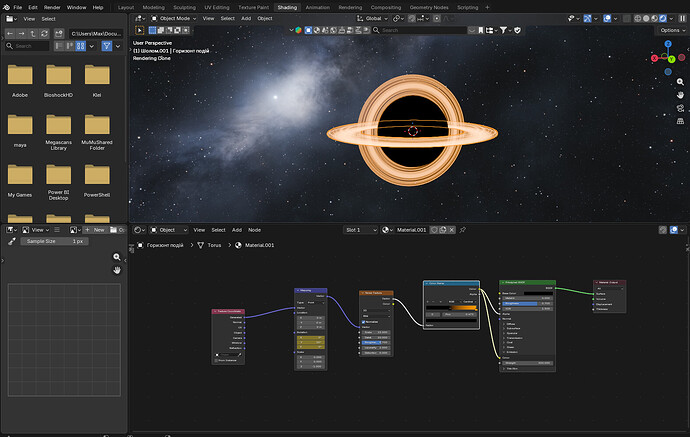Image resolution: width=690 pixels, height=437 pixels.
Task: Switch to the Layout workspace tab
Action: click(126, 7)
